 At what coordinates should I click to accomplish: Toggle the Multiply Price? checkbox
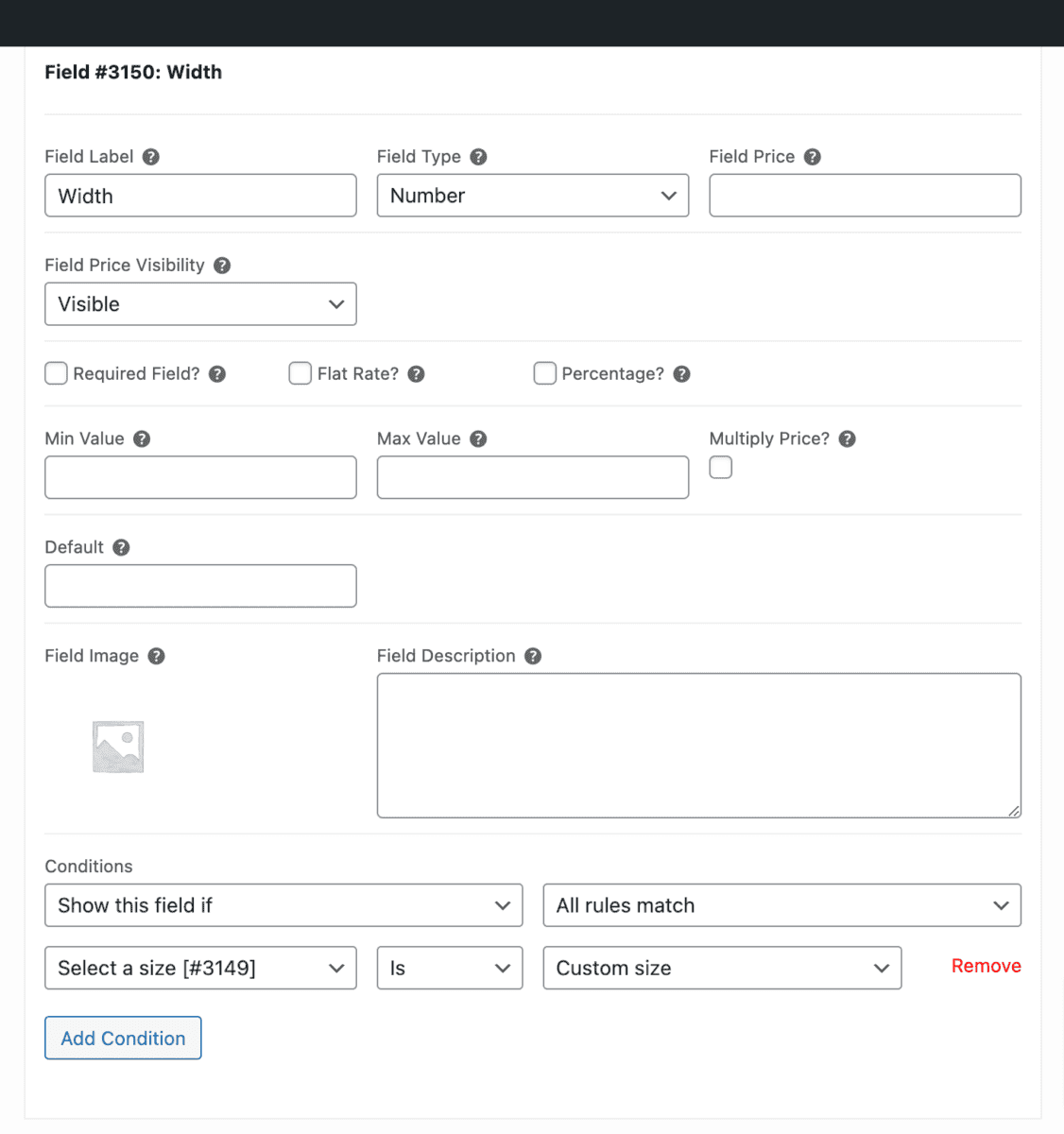pos(721,467)
